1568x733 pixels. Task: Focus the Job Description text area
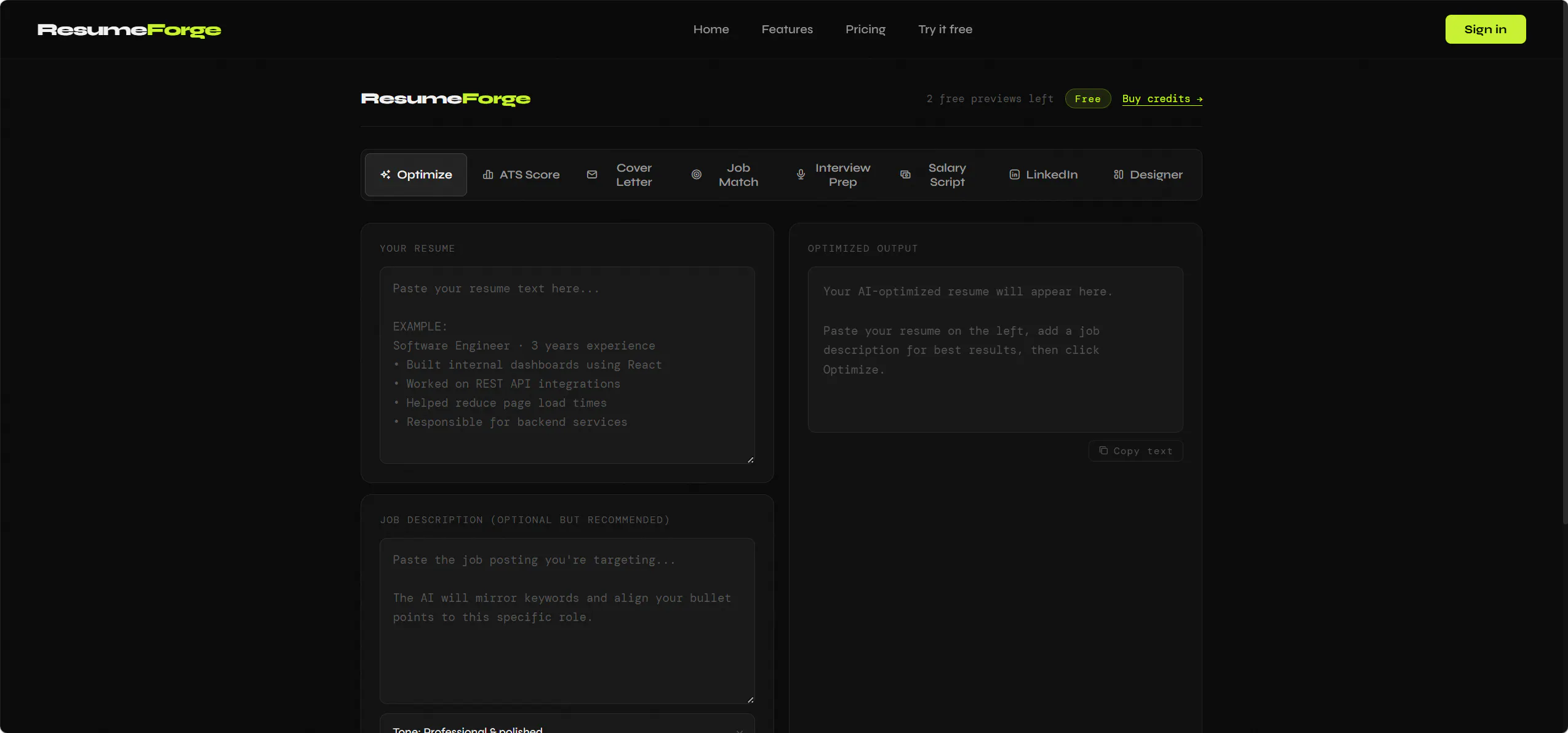coord(567,621)
